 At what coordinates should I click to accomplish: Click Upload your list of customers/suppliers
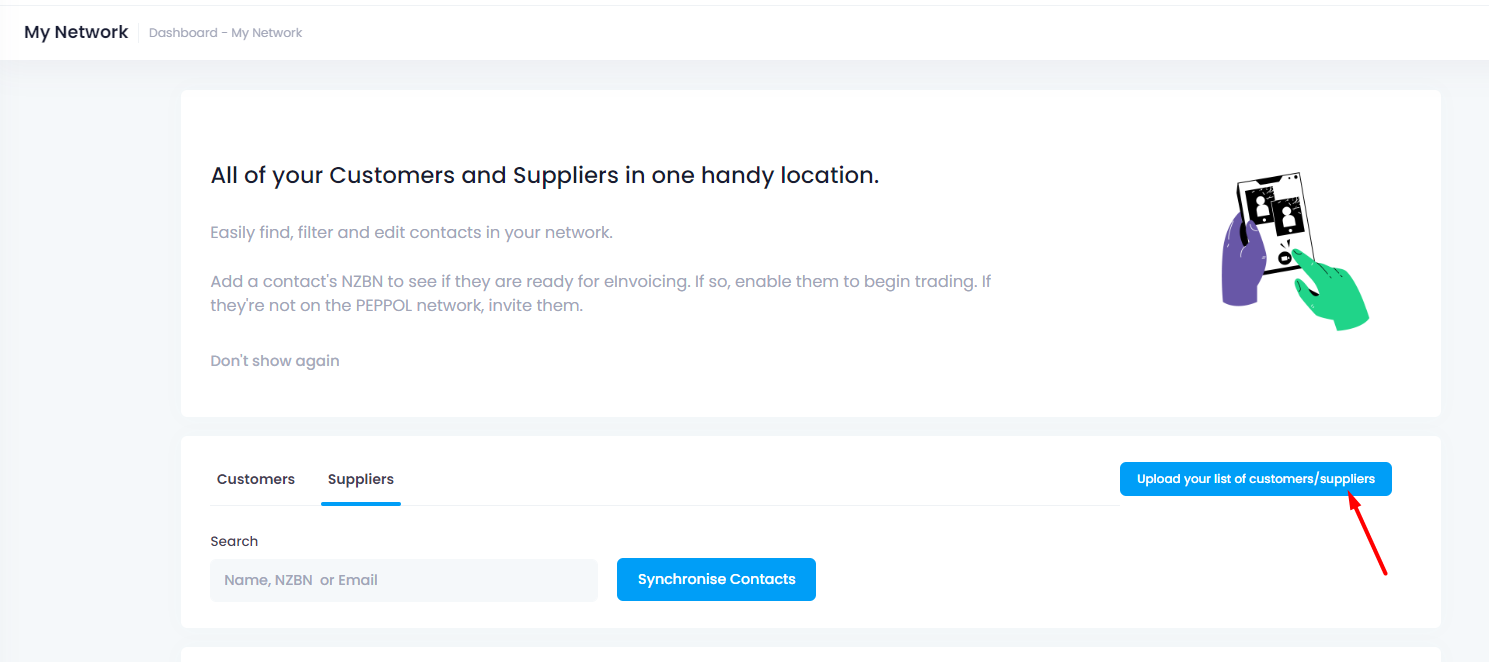coord(1256,479)
